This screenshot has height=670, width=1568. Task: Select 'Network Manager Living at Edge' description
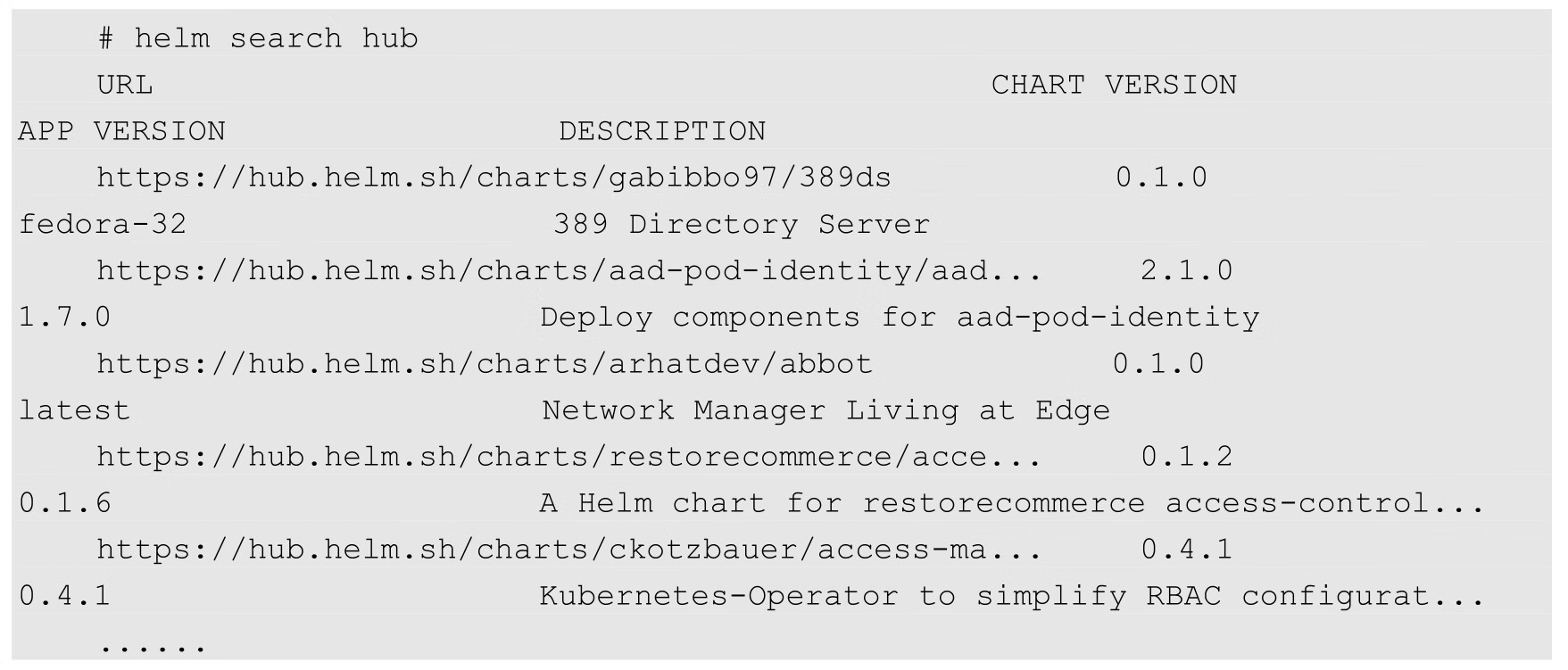coord(825,410)
